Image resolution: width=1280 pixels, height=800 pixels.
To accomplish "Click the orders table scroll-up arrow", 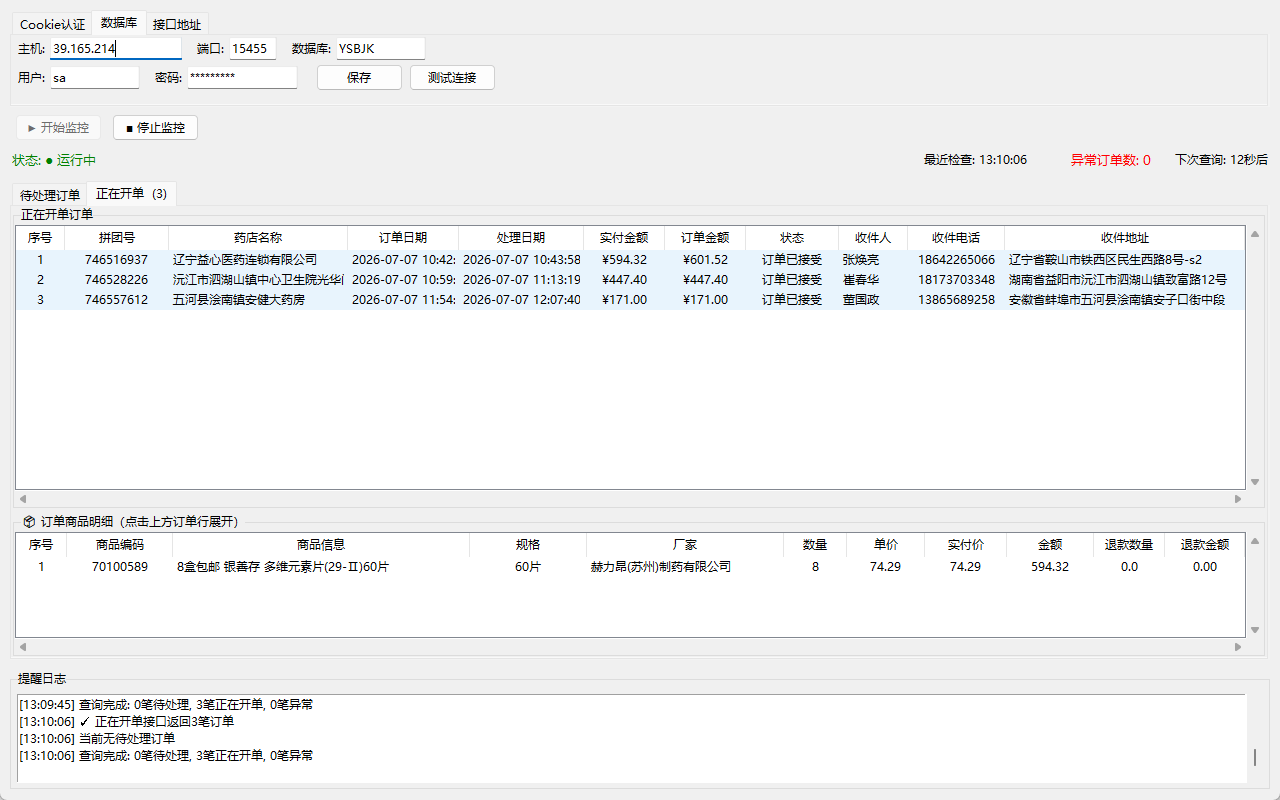I will click(x=1255, y=234).
